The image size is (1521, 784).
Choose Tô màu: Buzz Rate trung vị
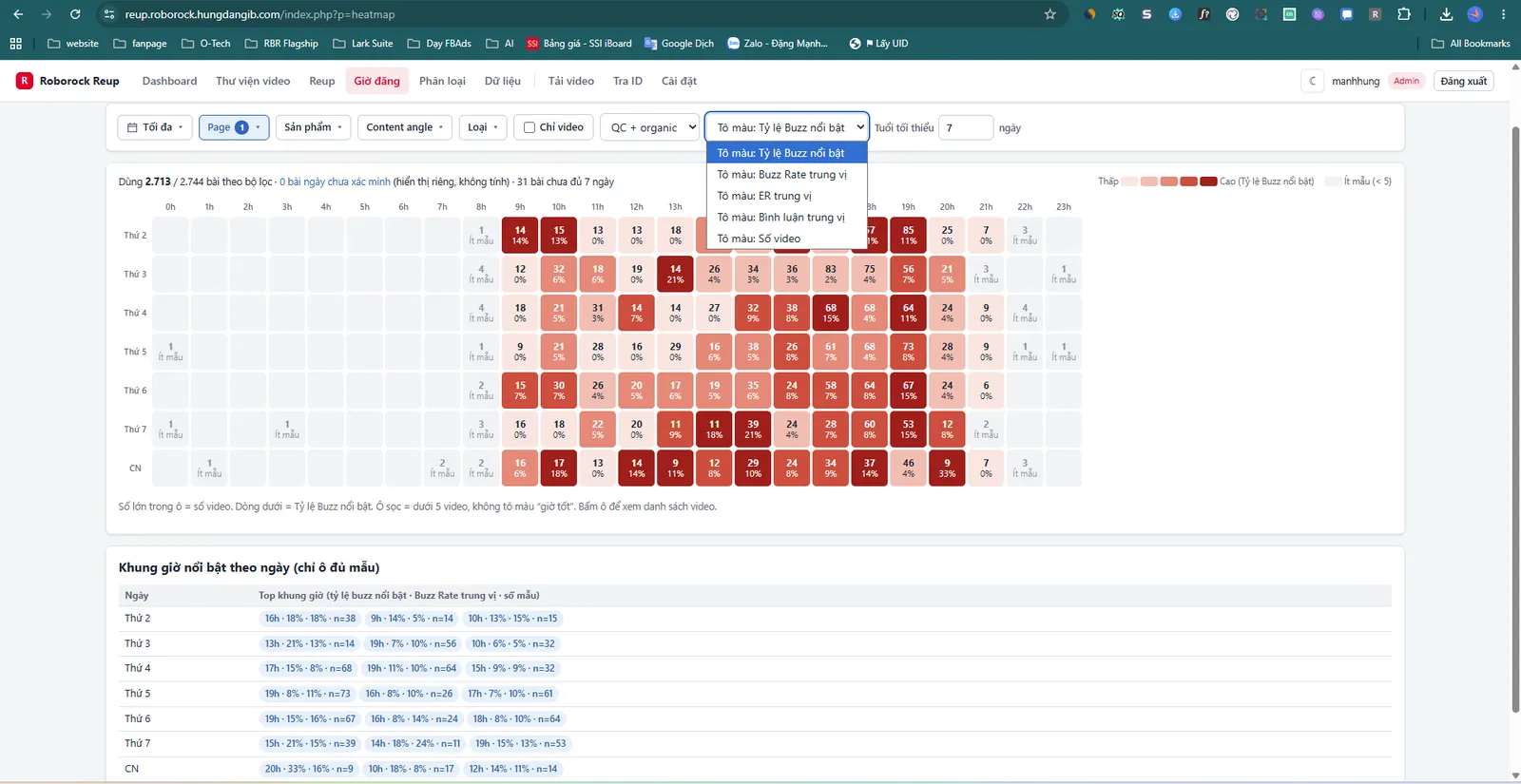(786, 174)
